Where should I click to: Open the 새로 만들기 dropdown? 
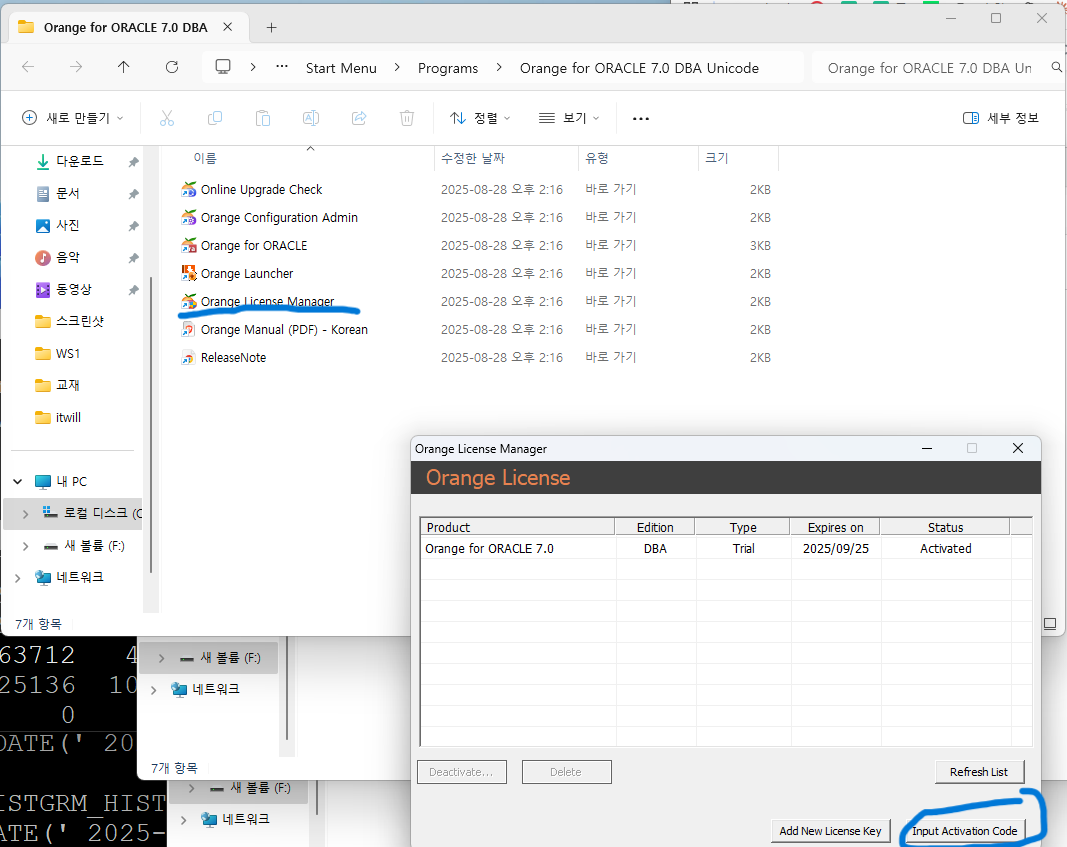(73, 118)
